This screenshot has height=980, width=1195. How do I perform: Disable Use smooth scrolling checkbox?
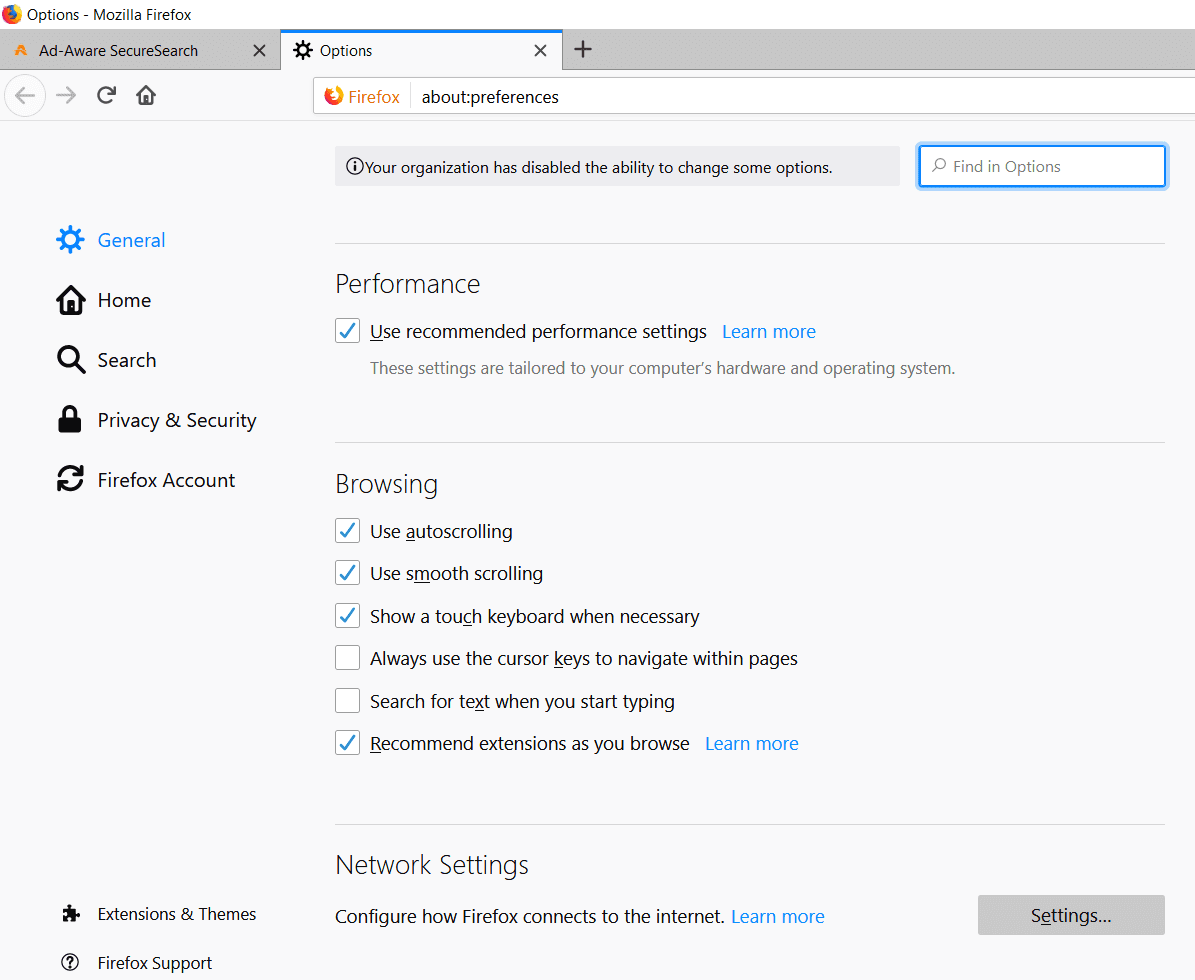[347, 574]
